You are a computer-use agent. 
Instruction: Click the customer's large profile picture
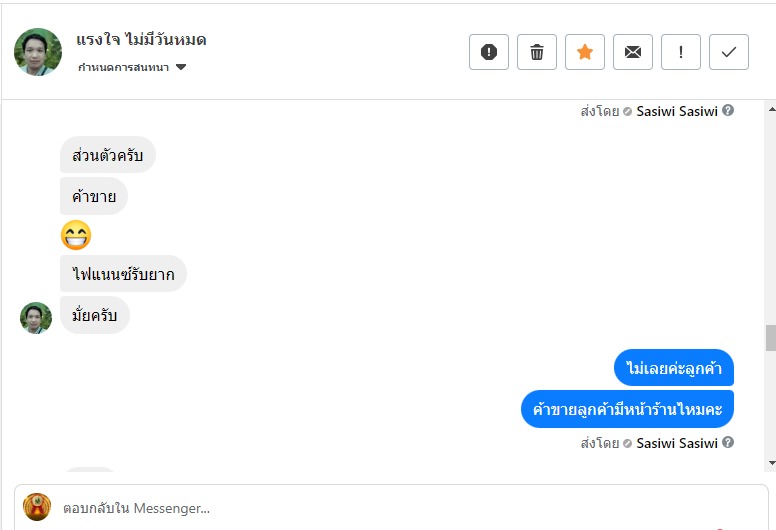[x=38, y=52]
